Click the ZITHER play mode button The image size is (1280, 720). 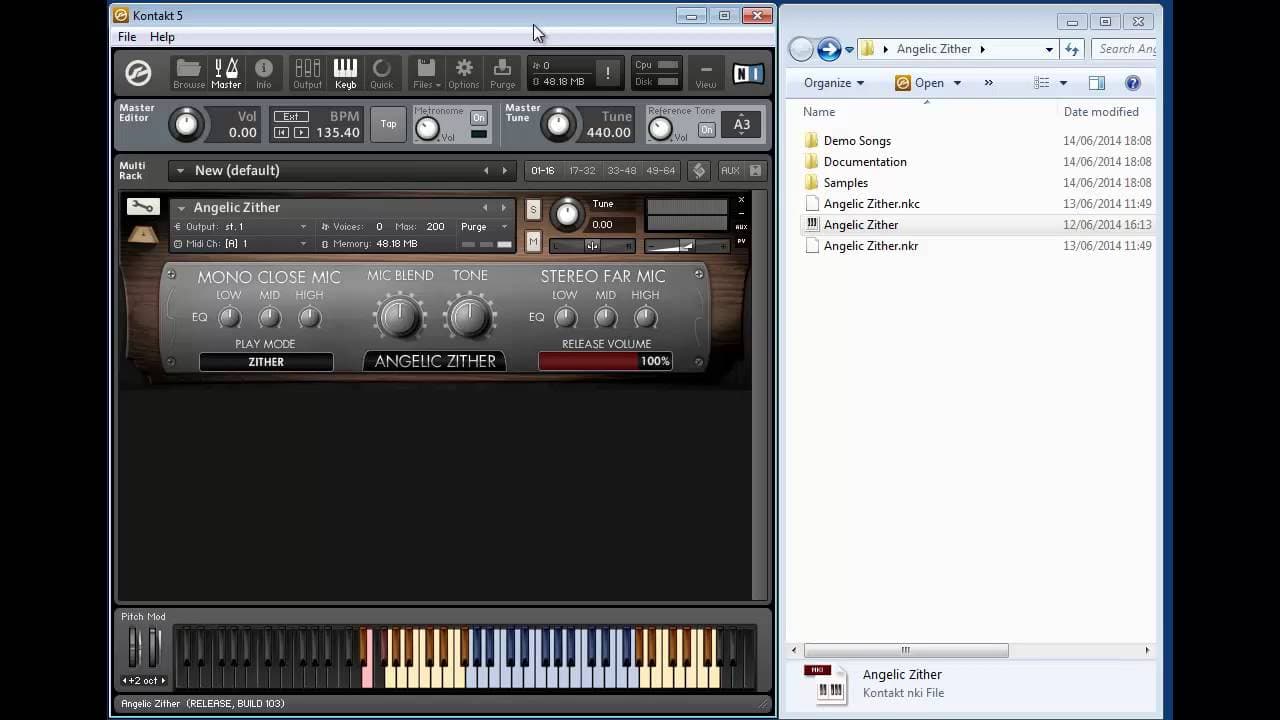(266, 362)
